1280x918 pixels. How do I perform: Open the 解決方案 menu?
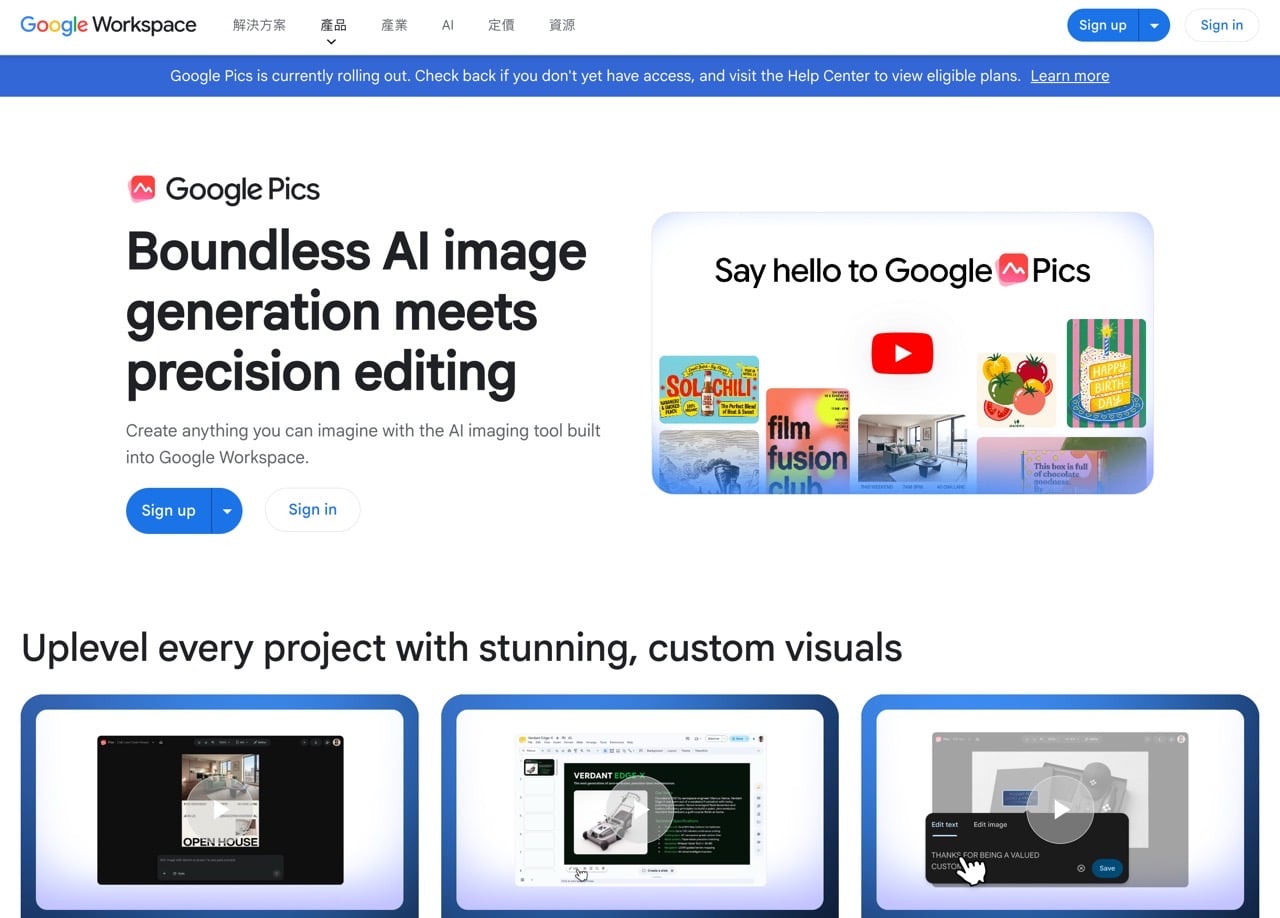259,25
